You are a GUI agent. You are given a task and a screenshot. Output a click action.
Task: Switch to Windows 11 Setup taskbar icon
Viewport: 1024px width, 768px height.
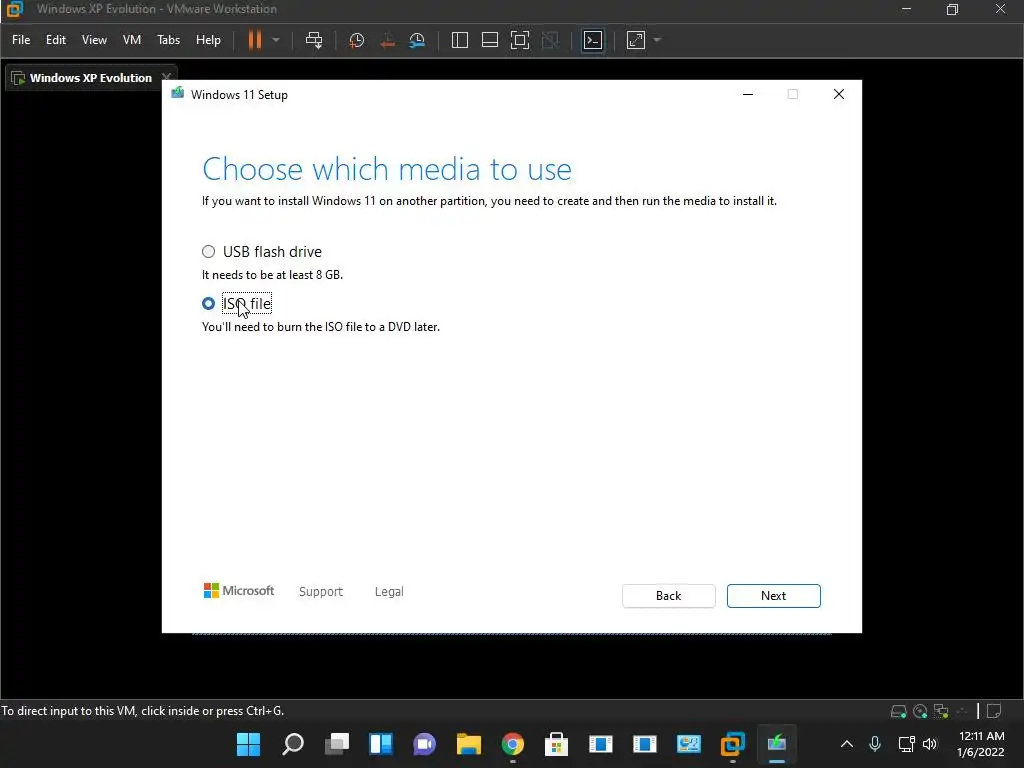pos(776,744)
